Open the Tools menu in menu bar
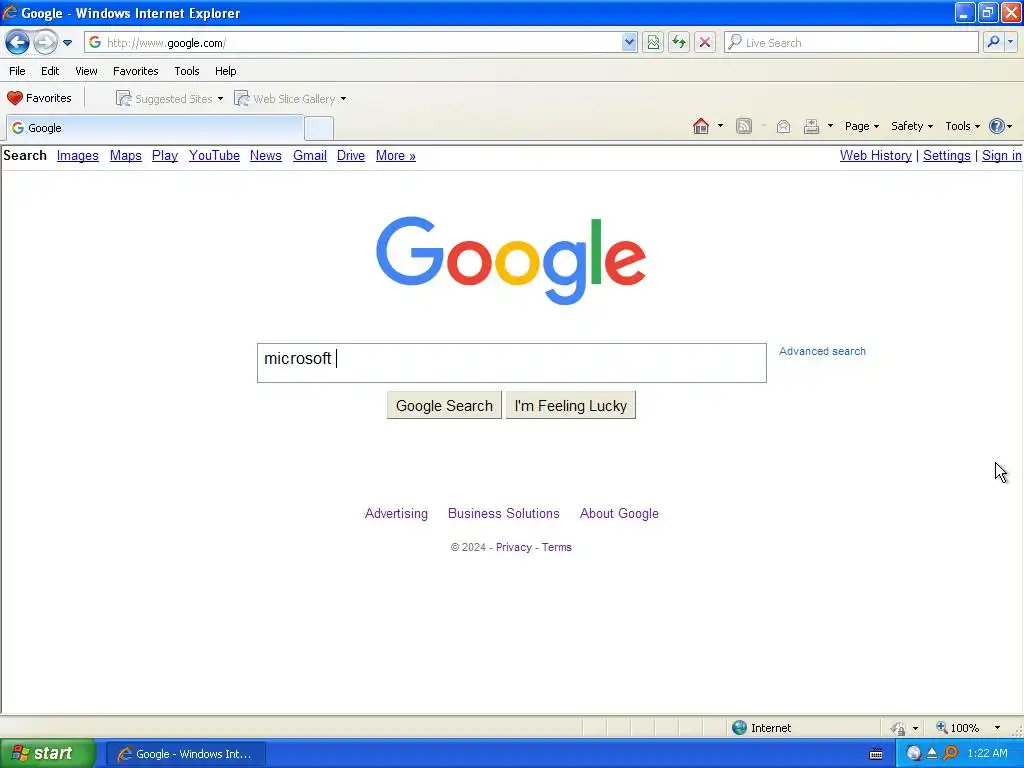 (187, 71)
